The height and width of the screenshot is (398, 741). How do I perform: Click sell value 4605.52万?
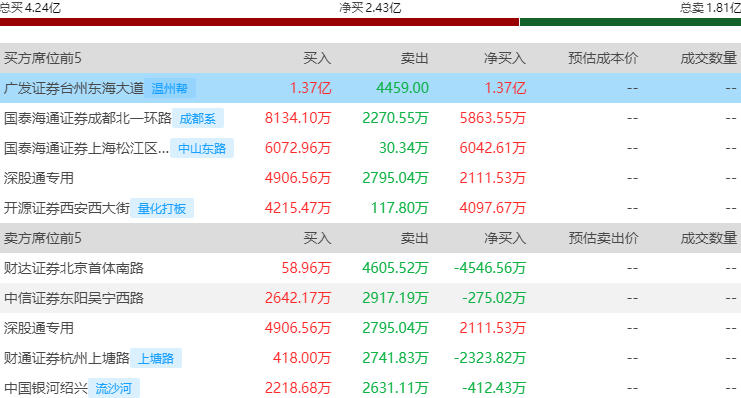396,268
